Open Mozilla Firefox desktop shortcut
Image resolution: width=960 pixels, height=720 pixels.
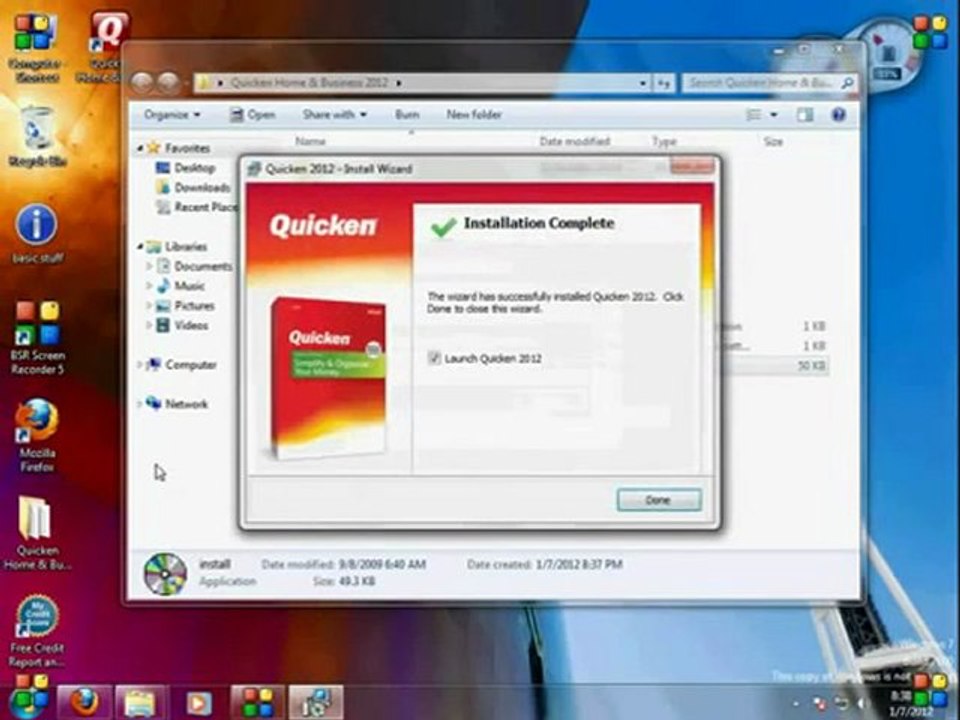[x=37, y=435]
